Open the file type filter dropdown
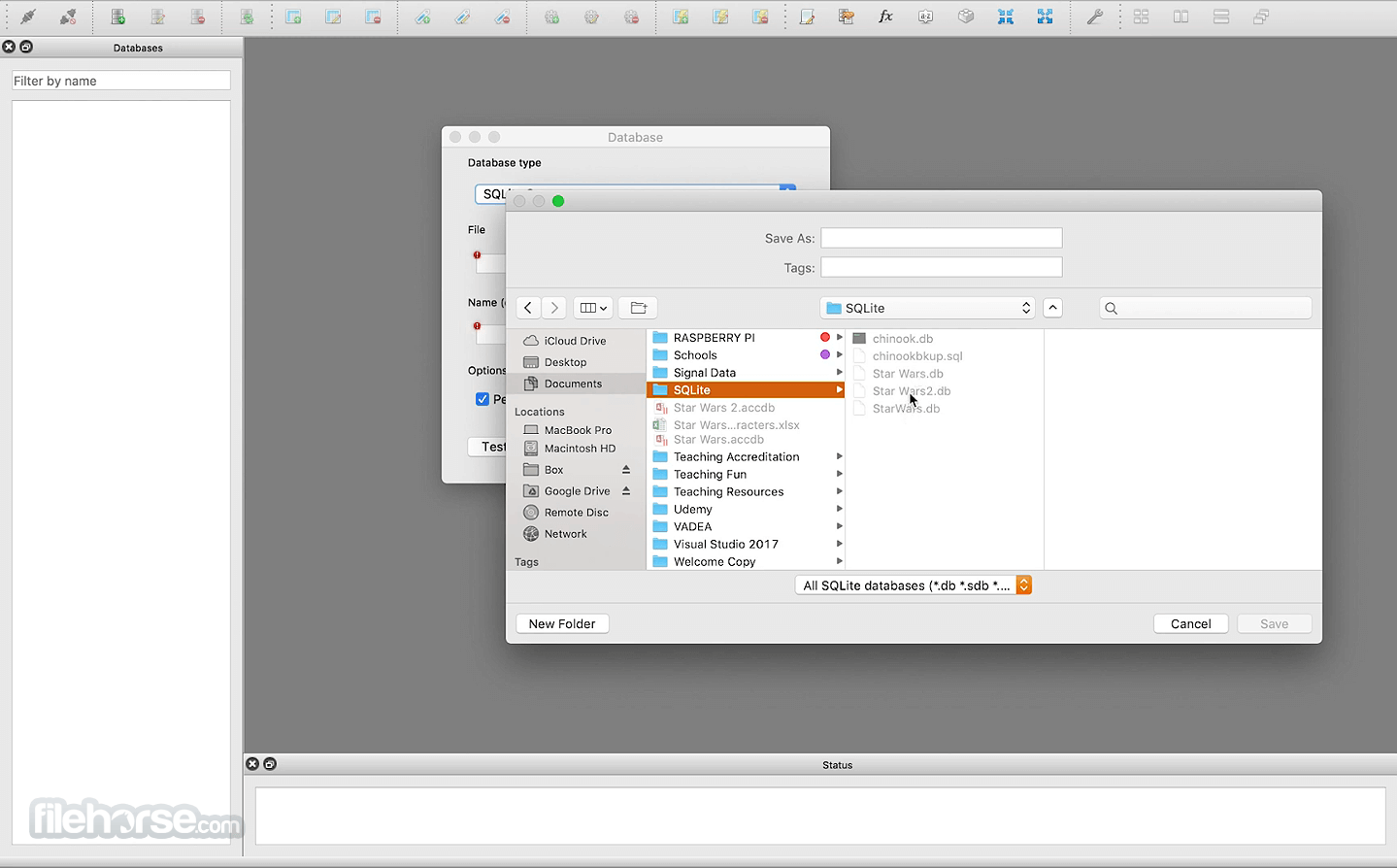Image resolution: width=1397 pixels, height=868 pixels. [x=913, y=585]
